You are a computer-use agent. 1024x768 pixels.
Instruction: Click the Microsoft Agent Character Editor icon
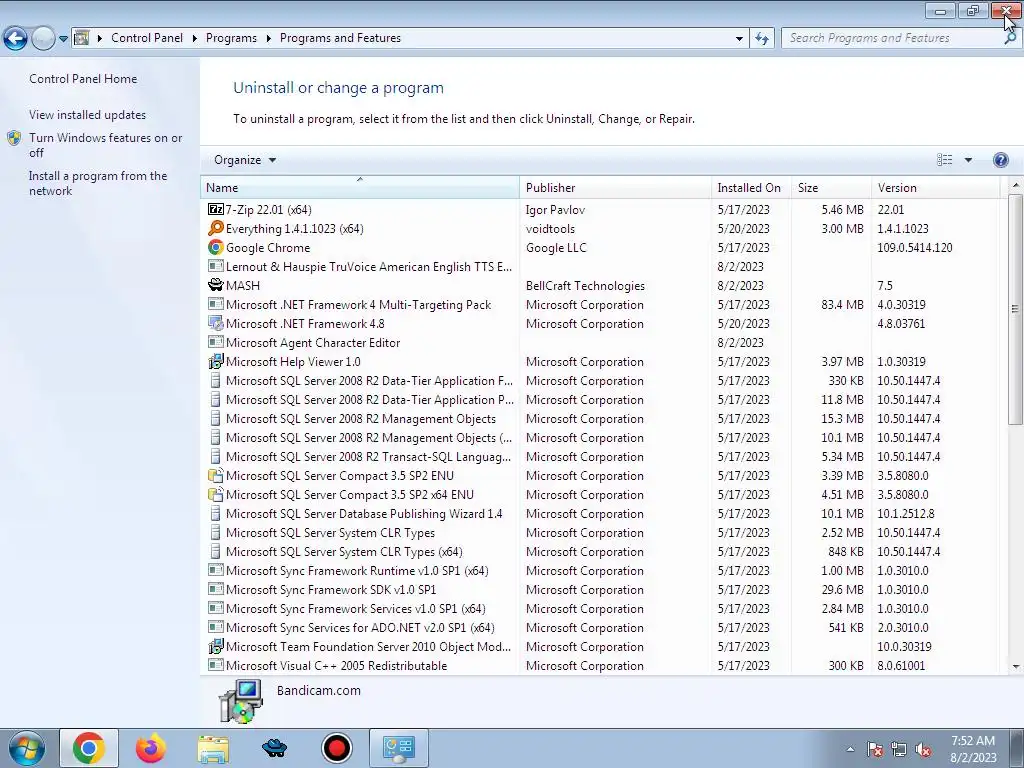click(x=216, y=342)
